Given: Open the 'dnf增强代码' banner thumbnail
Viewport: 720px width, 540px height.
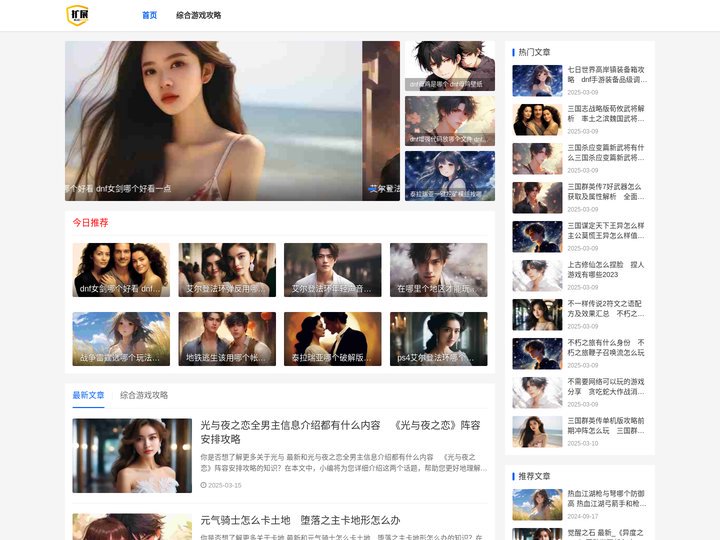Looking at the screenshot, I should coord(450,121).
